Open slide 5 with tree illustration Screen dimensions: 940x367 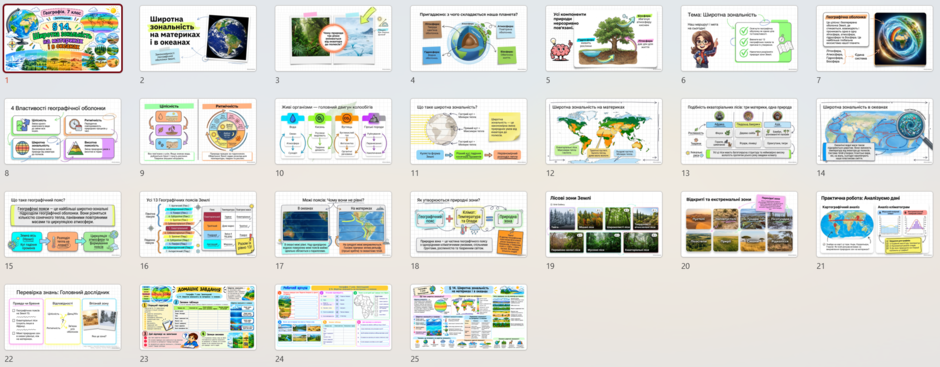point(604,38)
